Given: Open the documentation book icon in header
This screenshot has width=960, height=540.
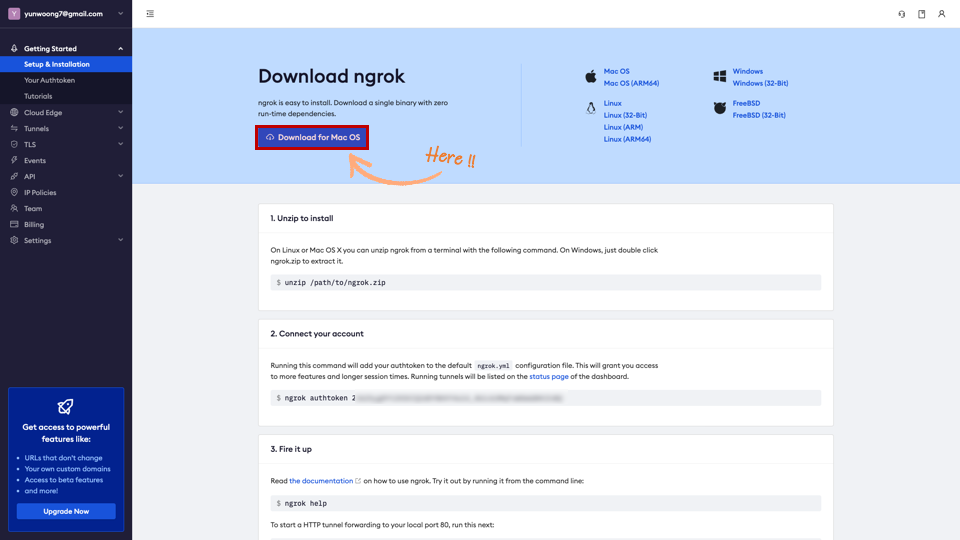Looking at the screenshot, I should [x=921, y=13].
